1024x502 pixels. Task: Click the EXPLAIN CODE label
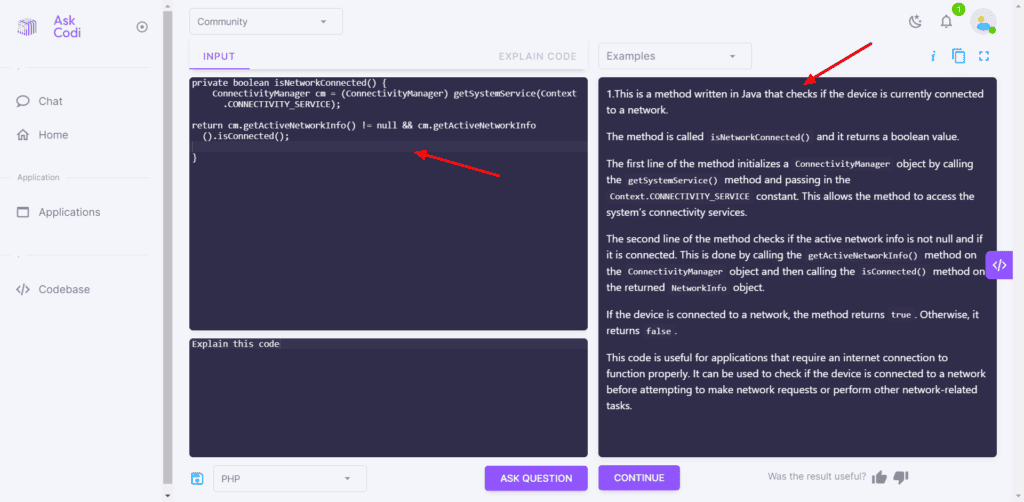pos(537,56)
